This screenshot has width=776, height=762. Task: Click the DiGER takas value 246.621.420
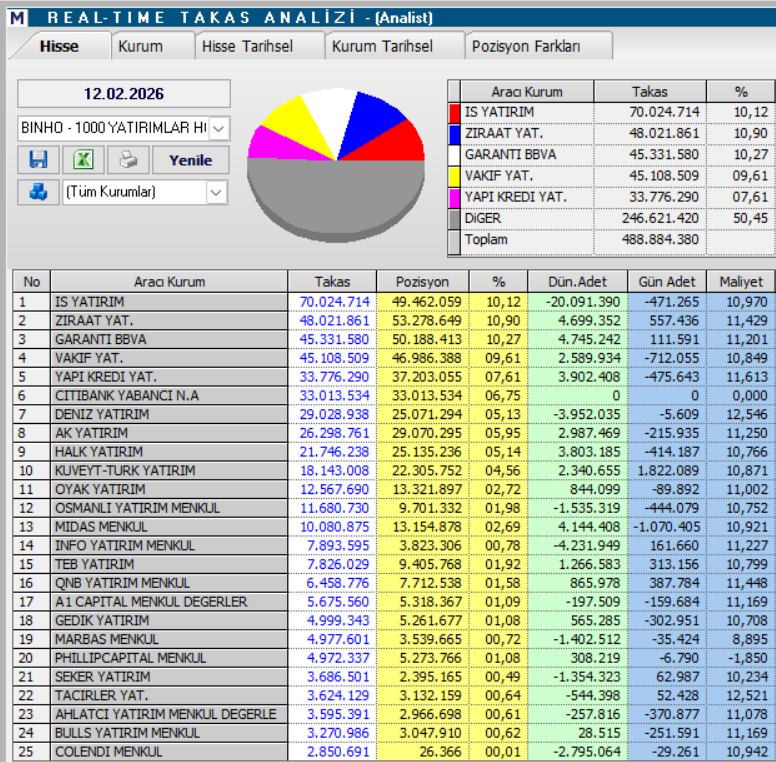[x=660, y=218]
